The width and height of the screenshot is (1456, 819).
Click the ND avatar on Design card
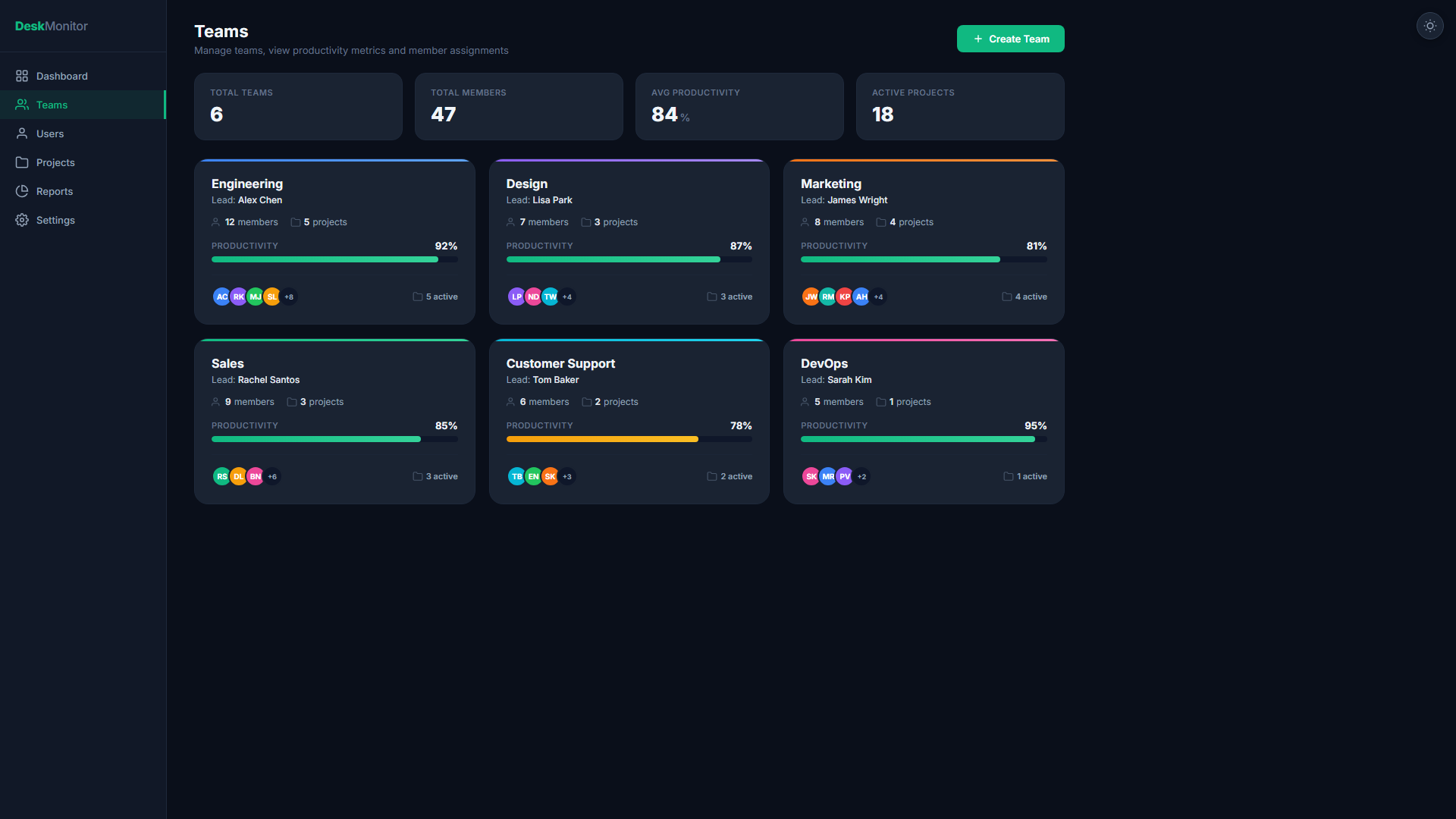coord(533,297)
